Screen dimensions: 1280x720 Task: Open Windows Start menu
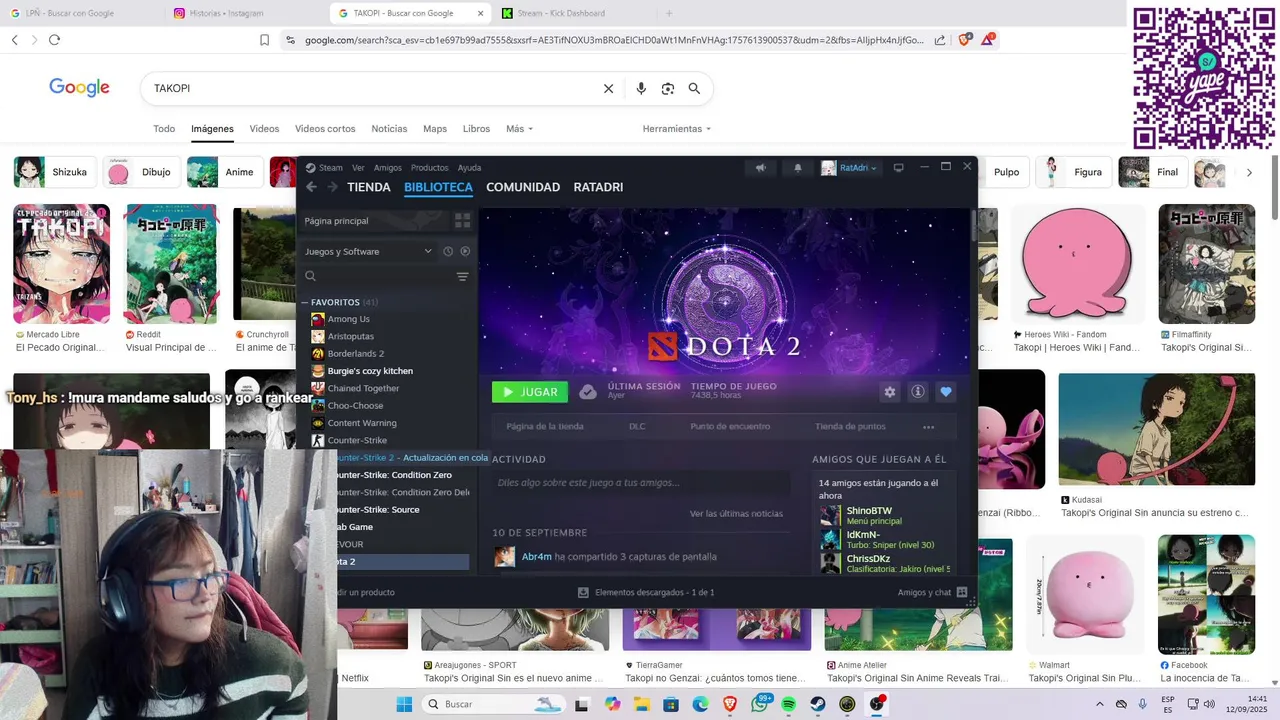point(404,704)
